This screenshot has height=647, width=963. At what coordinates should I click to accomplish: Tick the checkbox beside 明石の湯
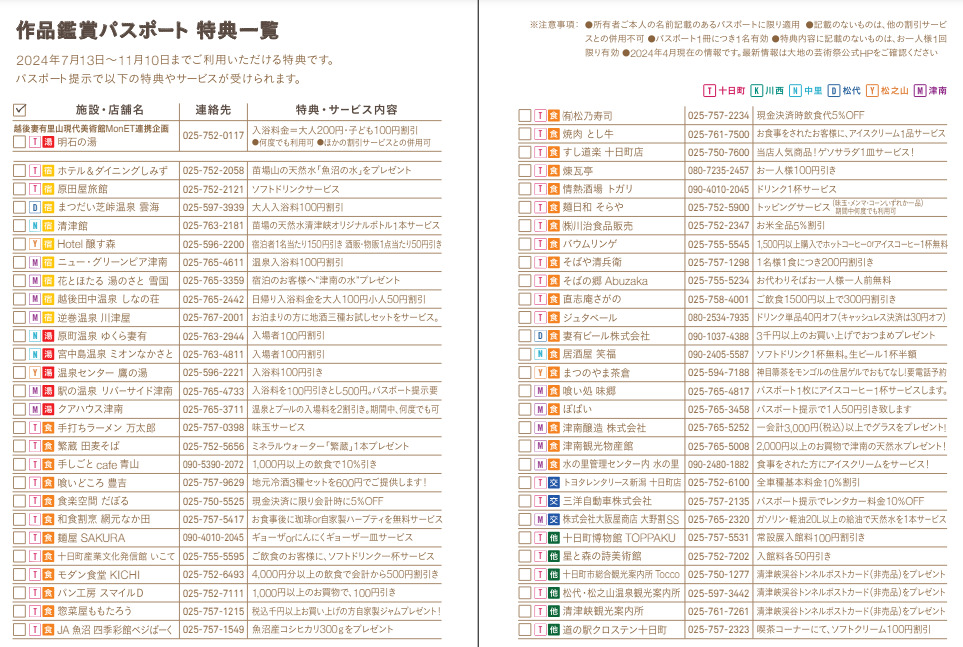pyautogui.click(x=20, y=142)
